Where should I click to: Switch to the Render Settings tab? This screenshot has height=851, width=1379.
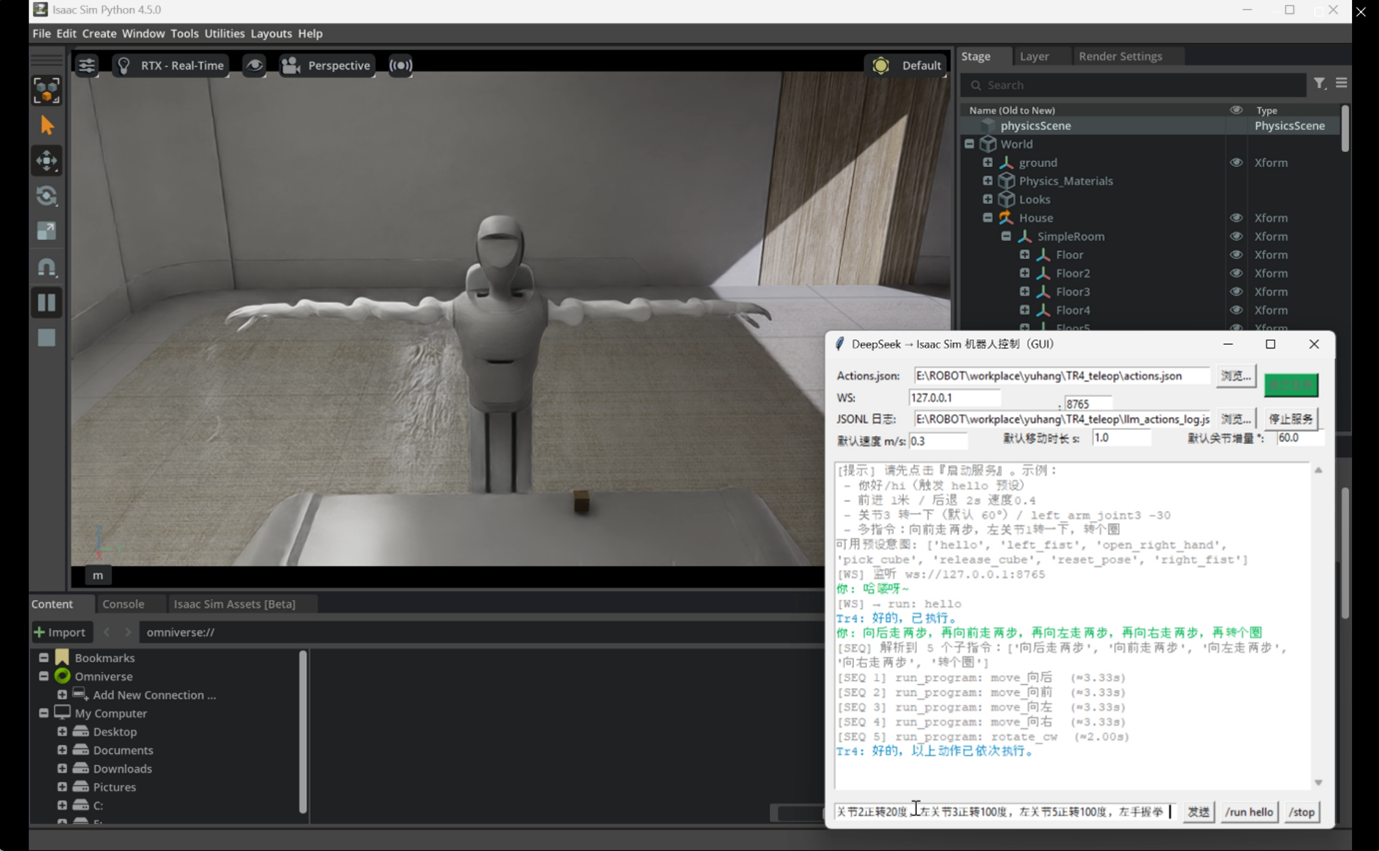tap(1120, 56)
